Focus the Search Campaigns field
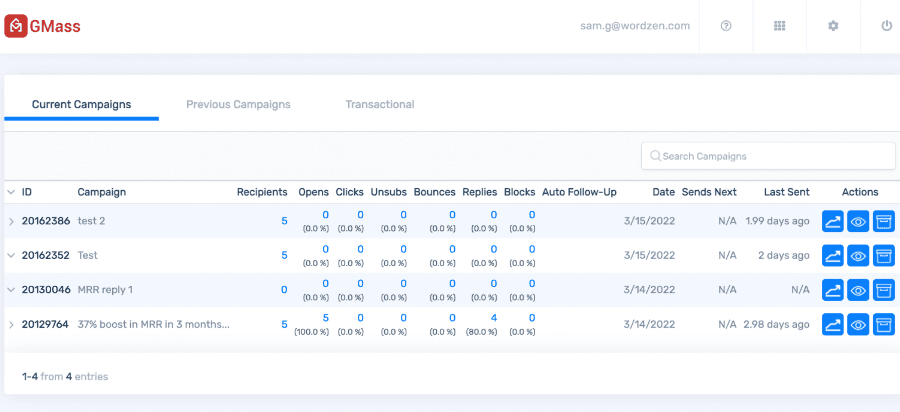Image resolution: width=900 pixels, height=412 pixels. (768, 156)
